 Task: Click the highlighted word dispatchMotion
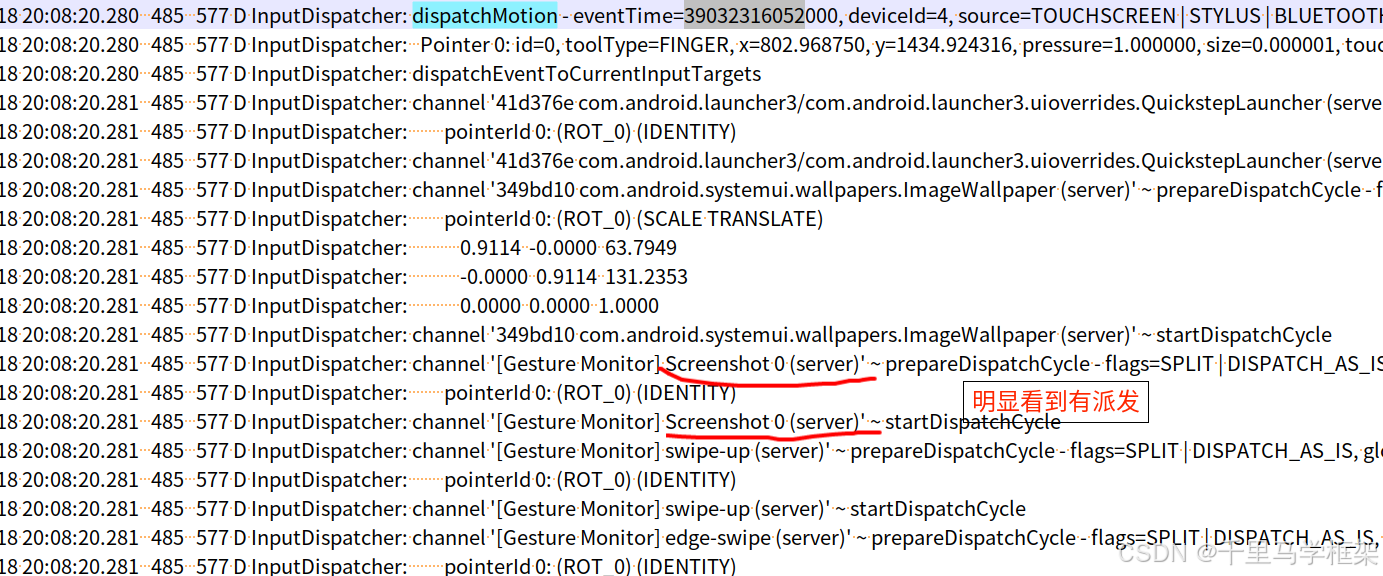[x=485, y=15]
